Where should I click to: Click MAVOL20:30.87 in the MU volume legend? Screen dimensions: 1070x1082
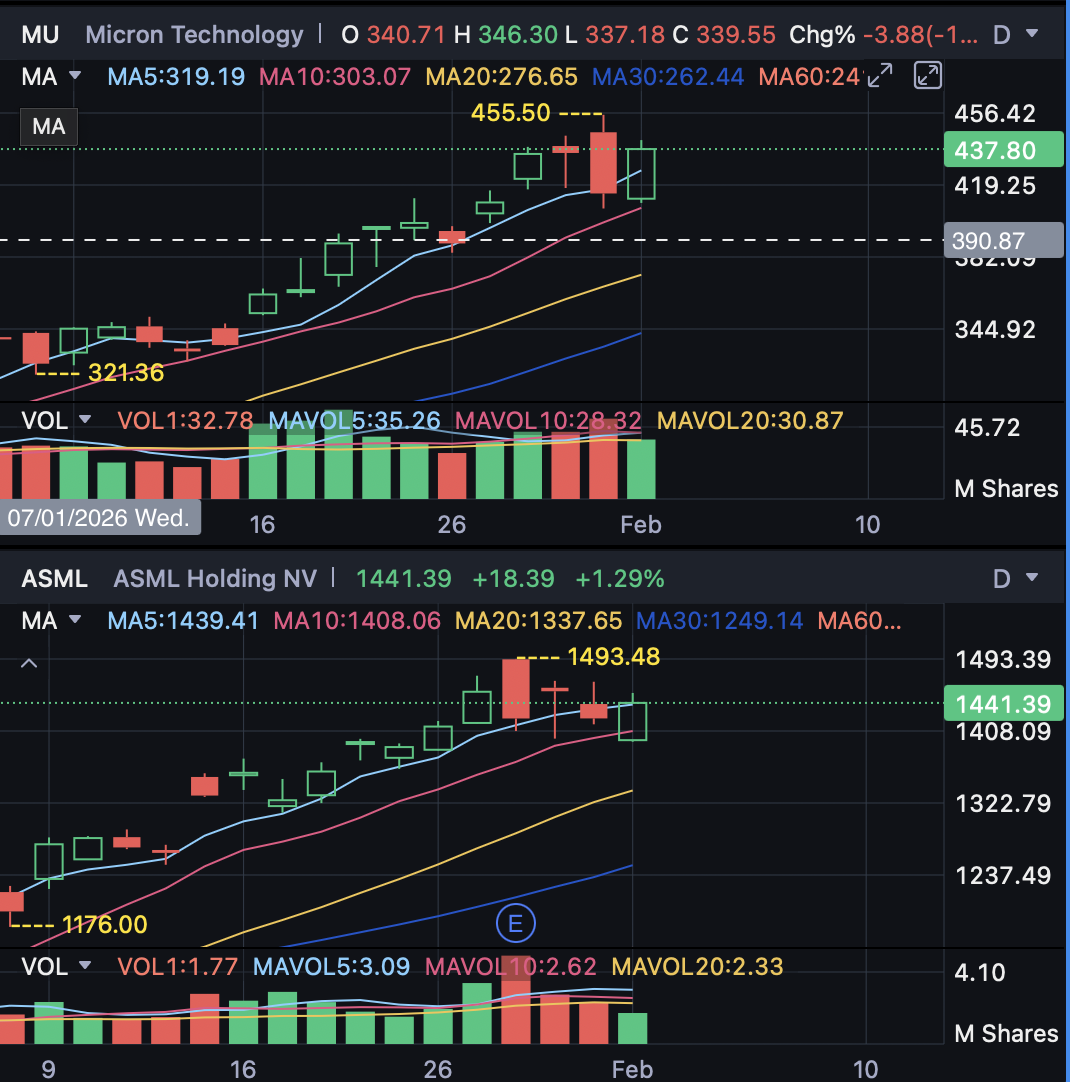(750, 421)
